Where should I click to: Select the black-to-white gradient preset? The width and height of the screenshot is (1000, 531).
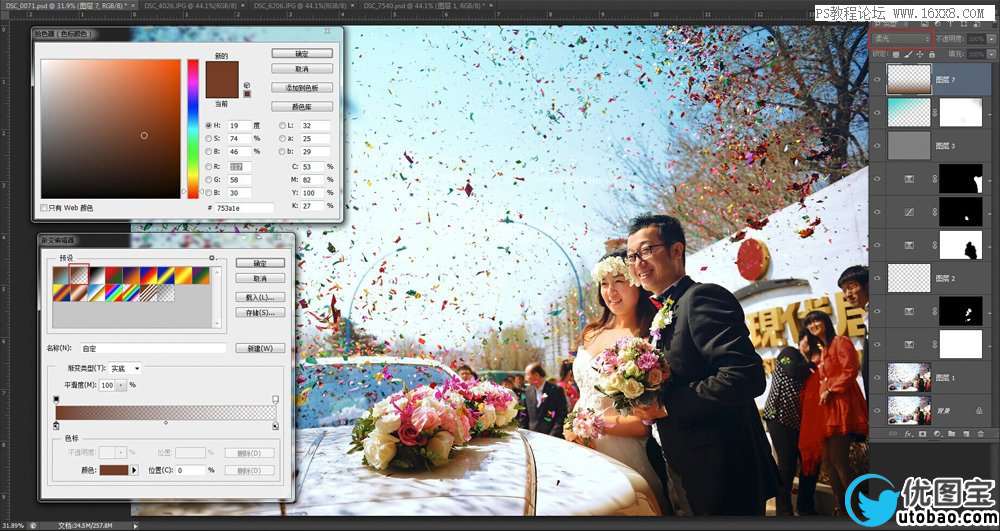pyautogui.click(x=96, y=275)
